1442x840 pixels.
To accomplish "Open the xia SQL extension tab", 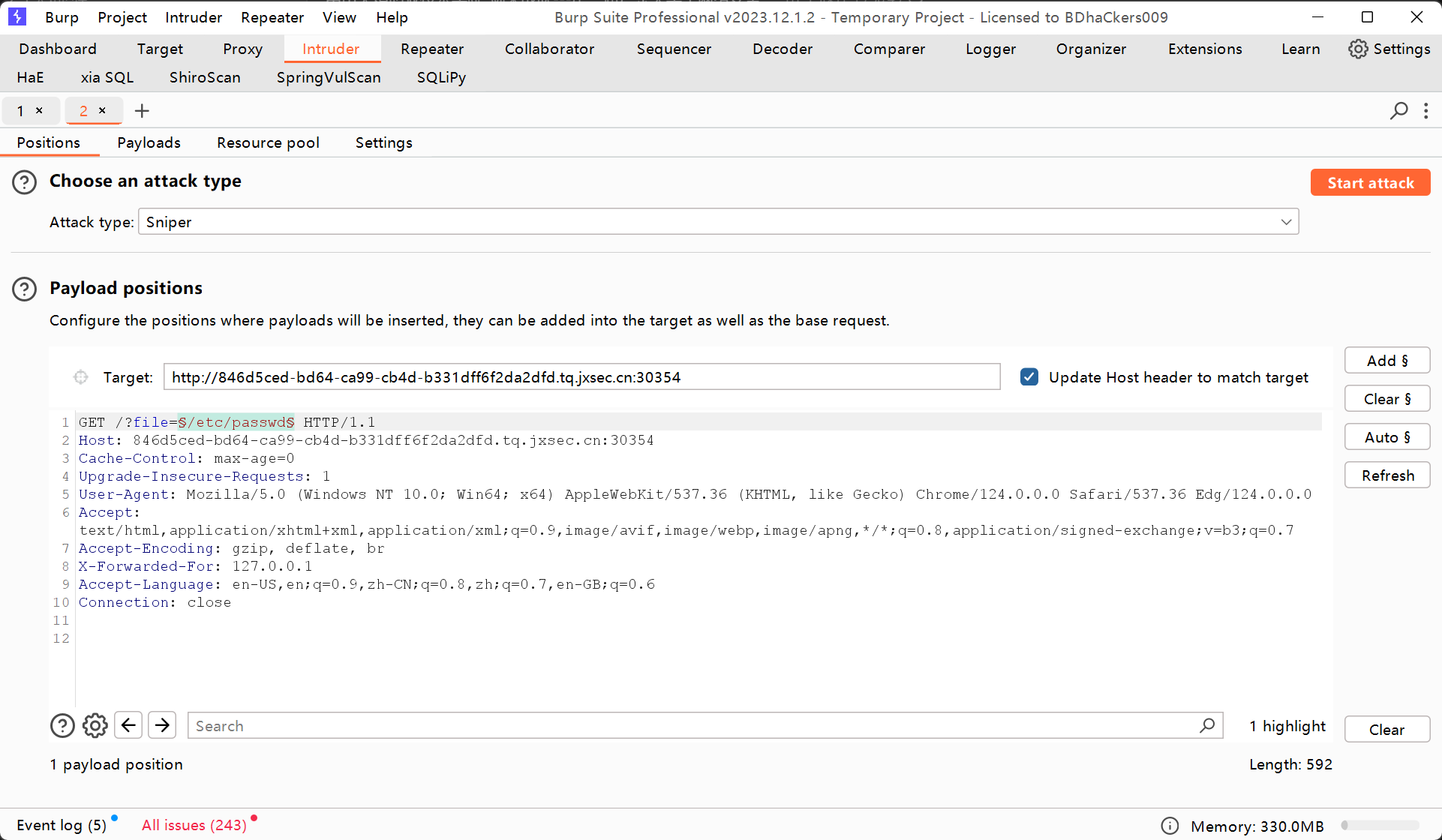I will coord(107,77).
